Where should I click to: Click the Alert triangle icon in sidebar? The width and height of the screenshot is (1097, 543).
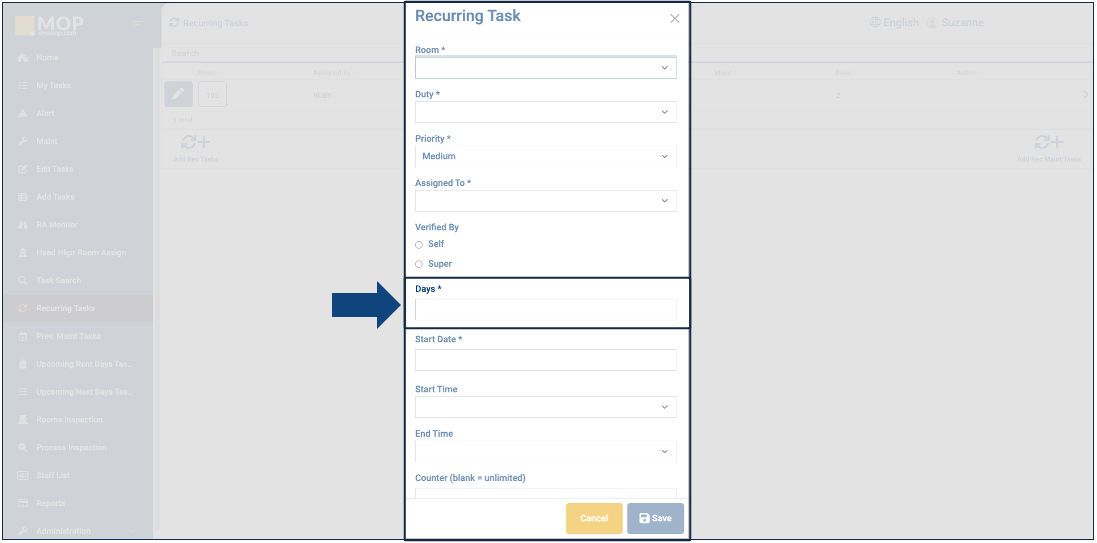pos(22,114)
